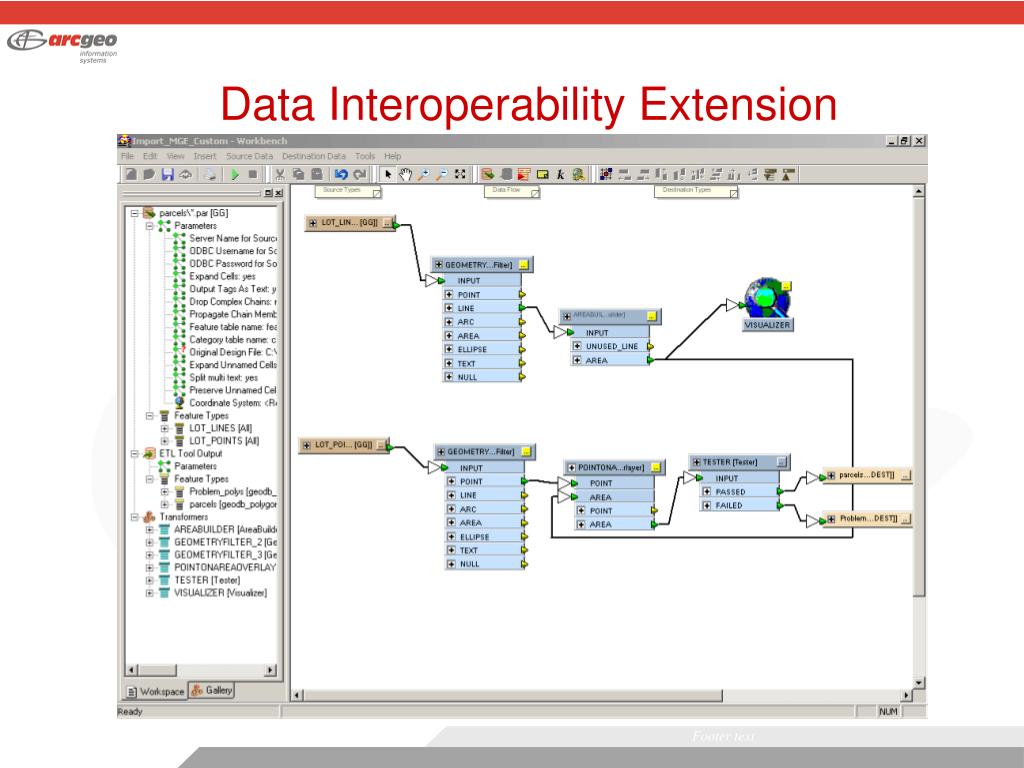Image resolution: width=1024 pixels, height=768 pixels.
Task: Select Server Name for Source parameter
Action: [x=233, y=238]
